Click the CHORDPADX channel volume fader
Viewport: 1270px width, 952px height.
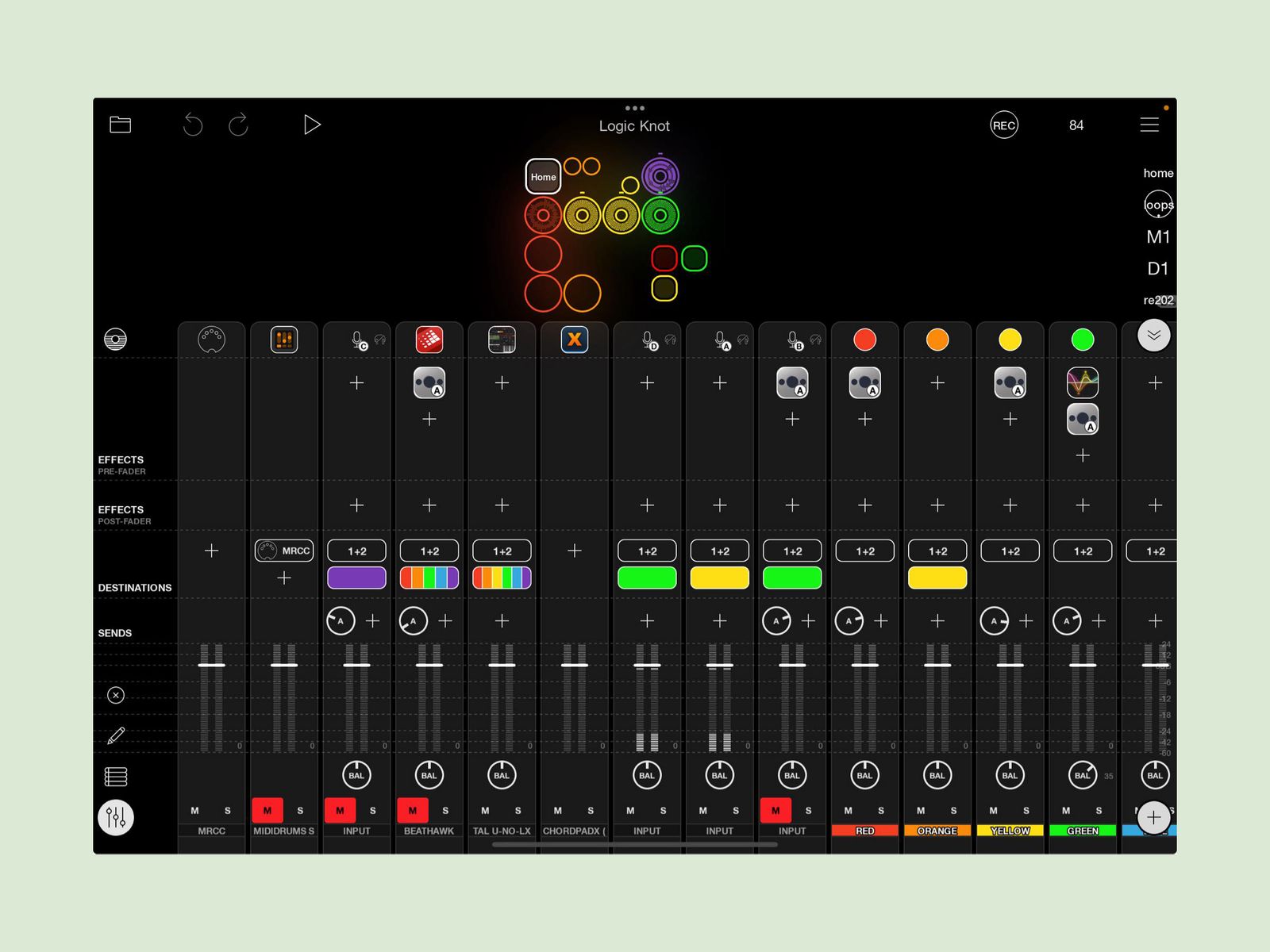[x=575, y=665]
